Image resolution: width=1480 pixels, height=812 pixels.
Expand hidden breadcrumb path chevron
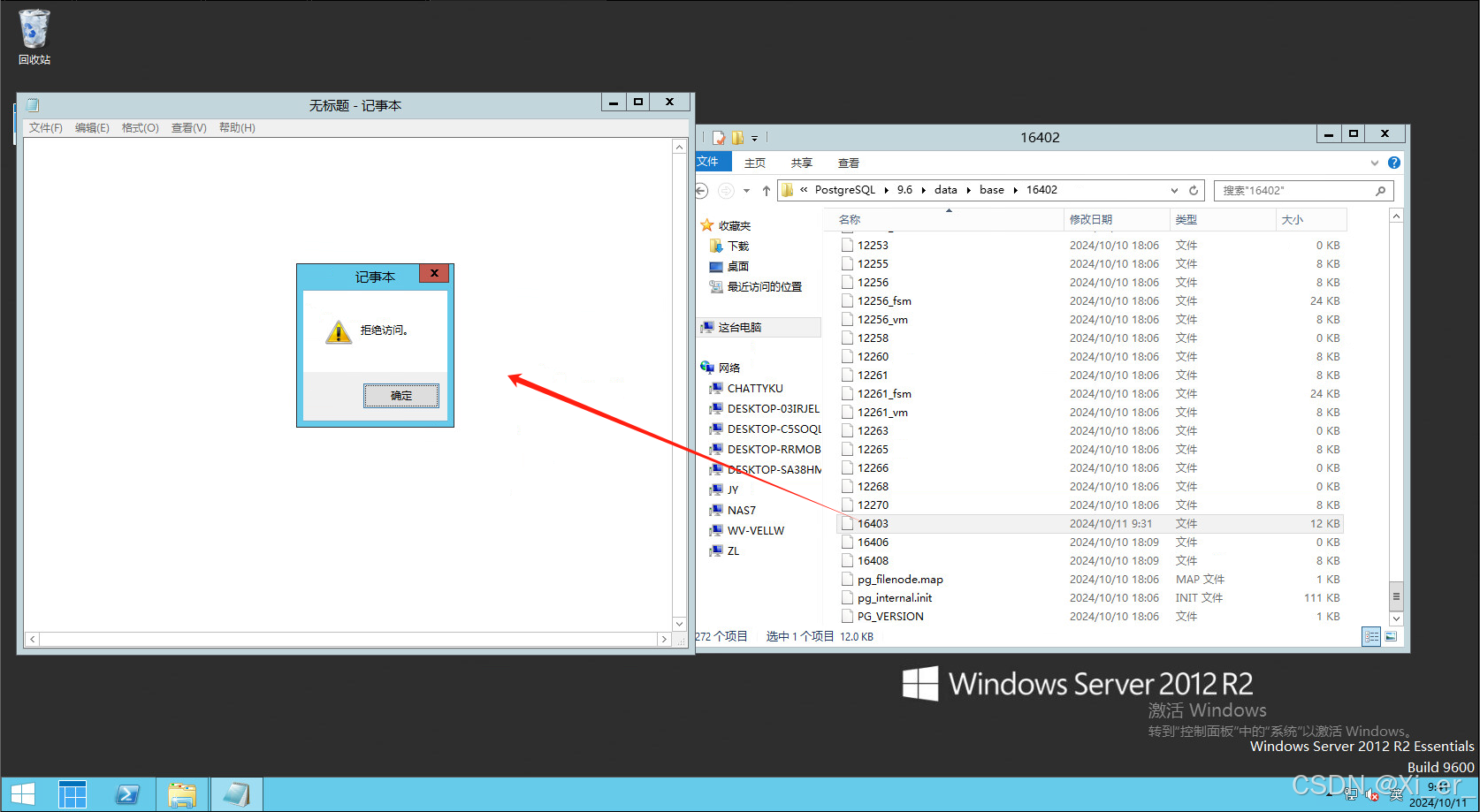coord(804,190)
